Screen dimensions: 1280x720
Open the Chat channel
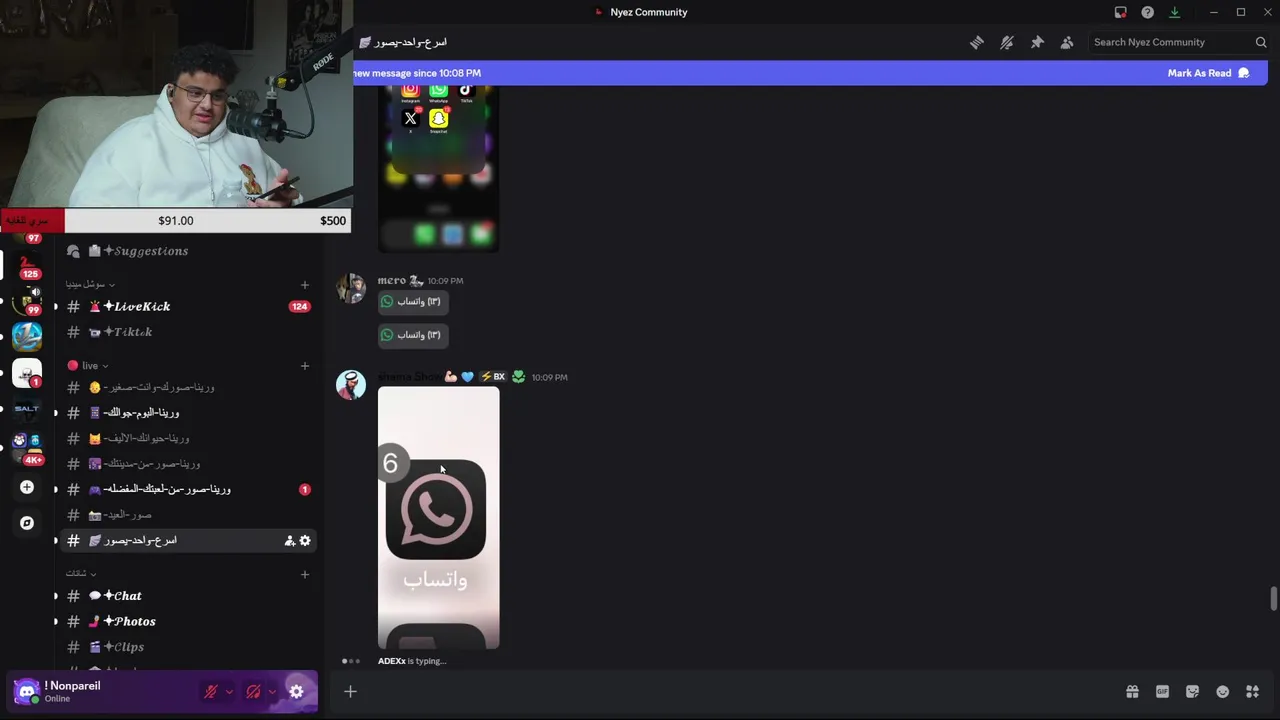point(188,596)
